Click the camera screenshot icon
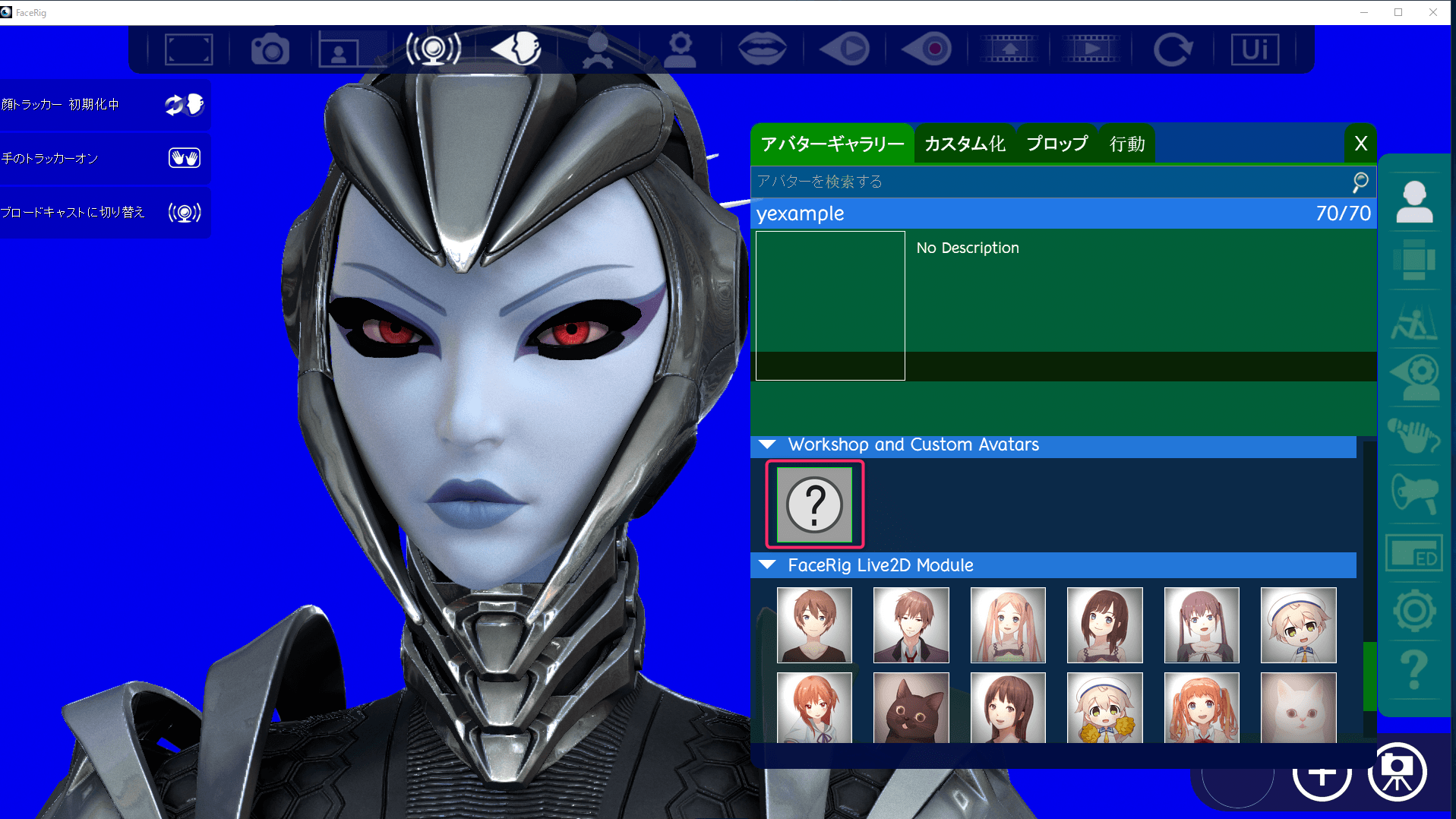Image resolution: width=1456 pixels, height=819 pixels. tap(270, 50)
